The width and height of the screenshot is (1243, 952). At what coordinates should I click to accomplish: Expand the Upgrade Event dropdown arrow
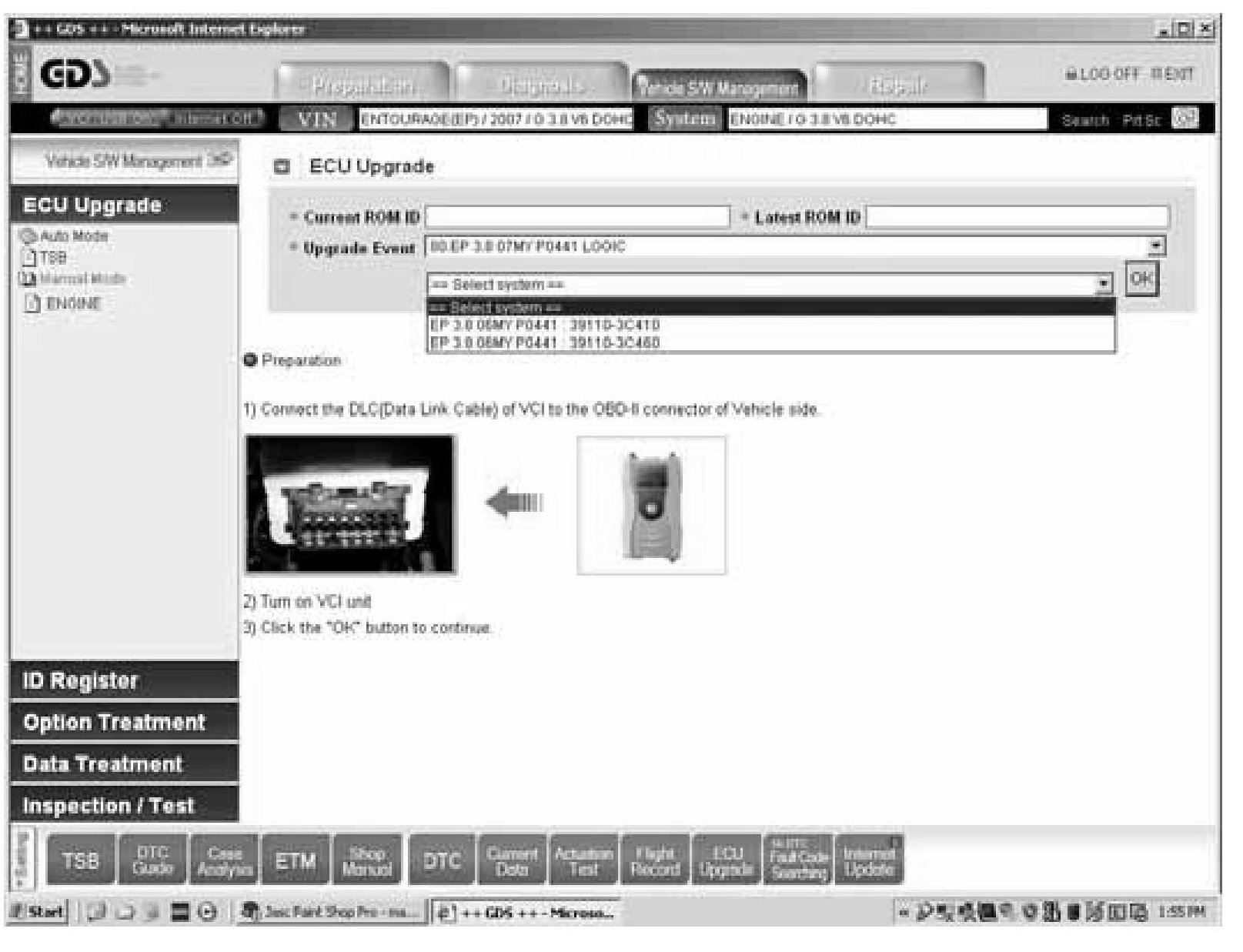click(1156, 247)
